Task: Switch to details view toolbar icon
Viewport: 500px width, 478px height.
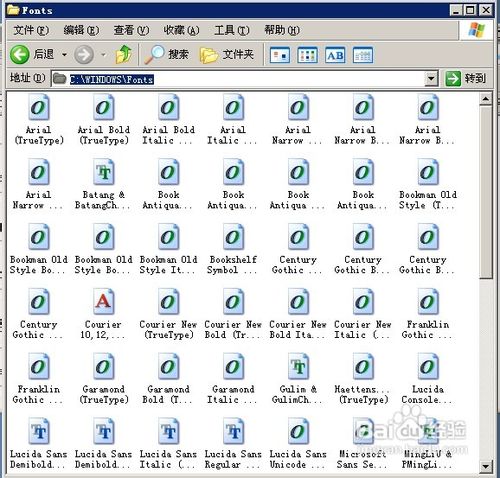Action: coord(363,55)
